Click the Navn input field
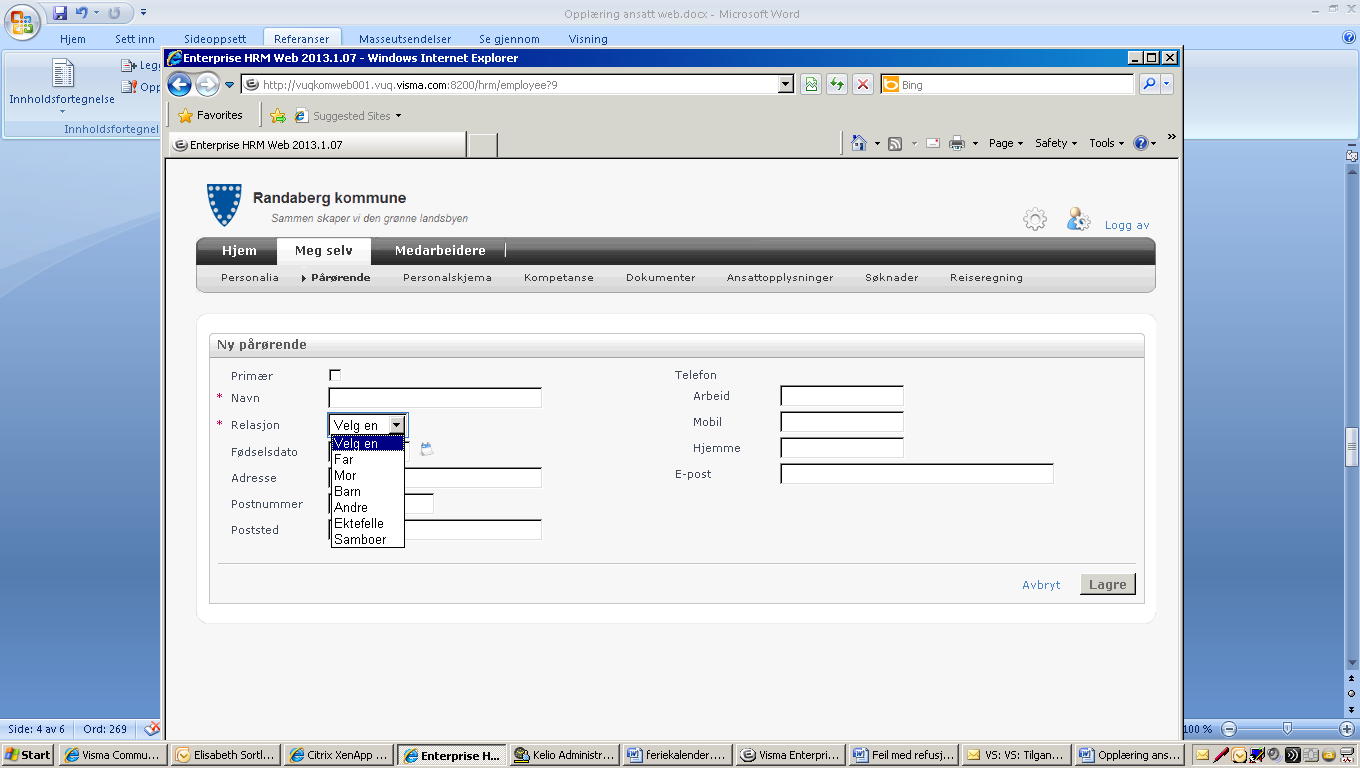This screenshot has width=1360, height=768. (x=435, y=398)
